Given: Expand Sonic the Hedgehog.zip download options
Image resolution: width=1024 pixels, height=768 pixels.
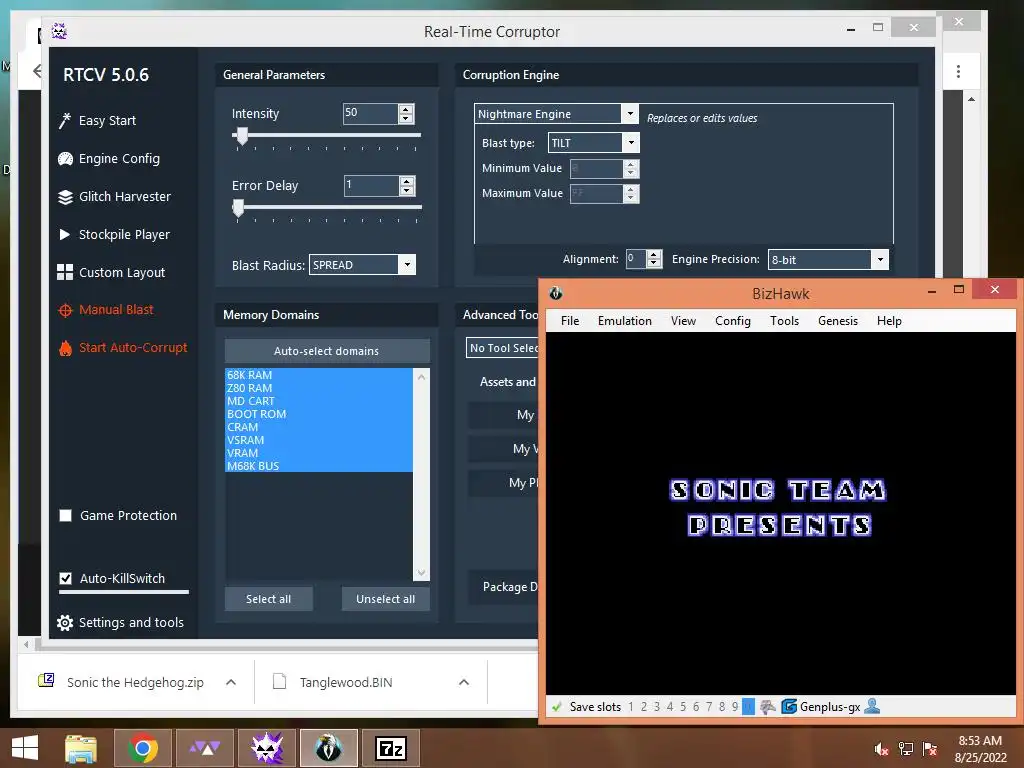Looking at the screenshot, I should pos(231,682).
